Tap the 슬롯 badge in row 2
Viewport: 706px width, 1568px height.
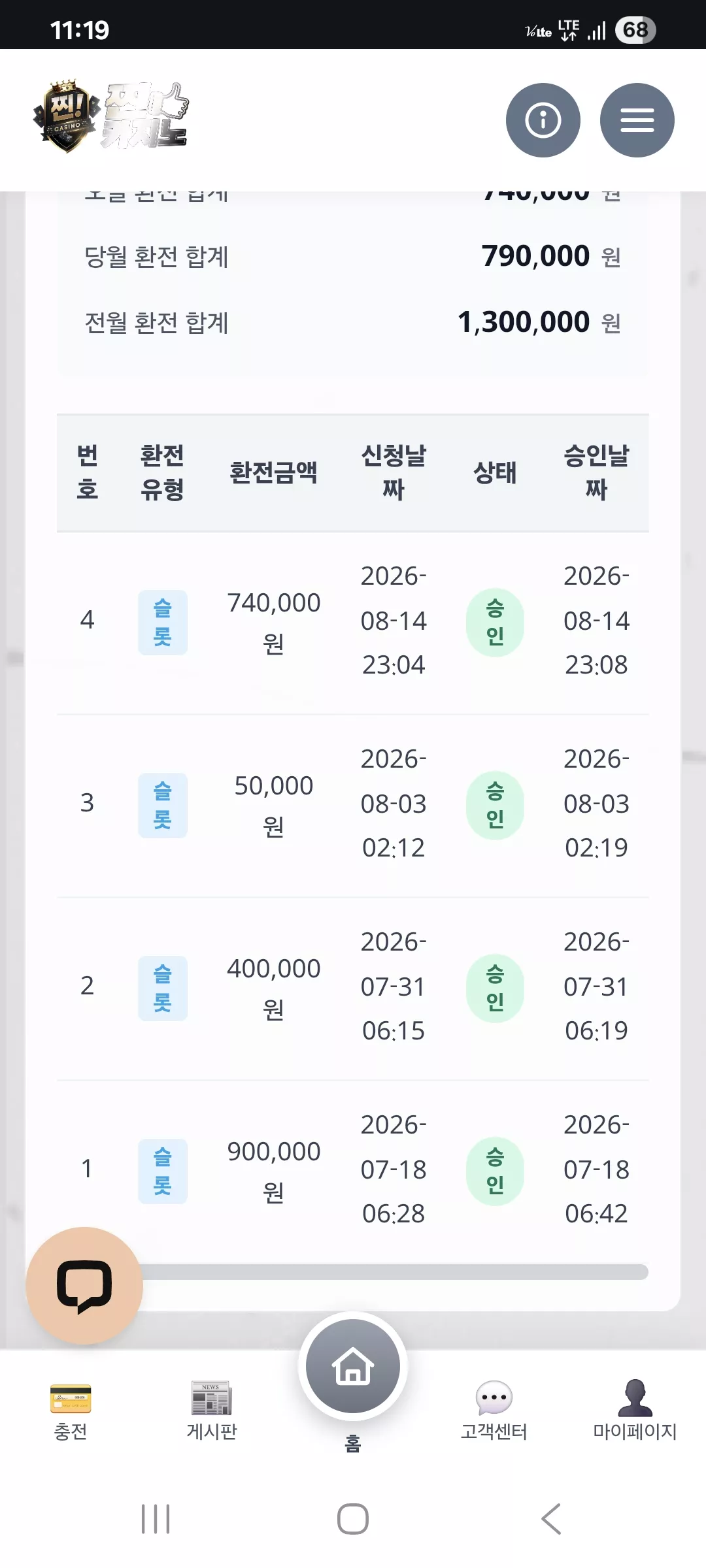click(x=163, y=988)
